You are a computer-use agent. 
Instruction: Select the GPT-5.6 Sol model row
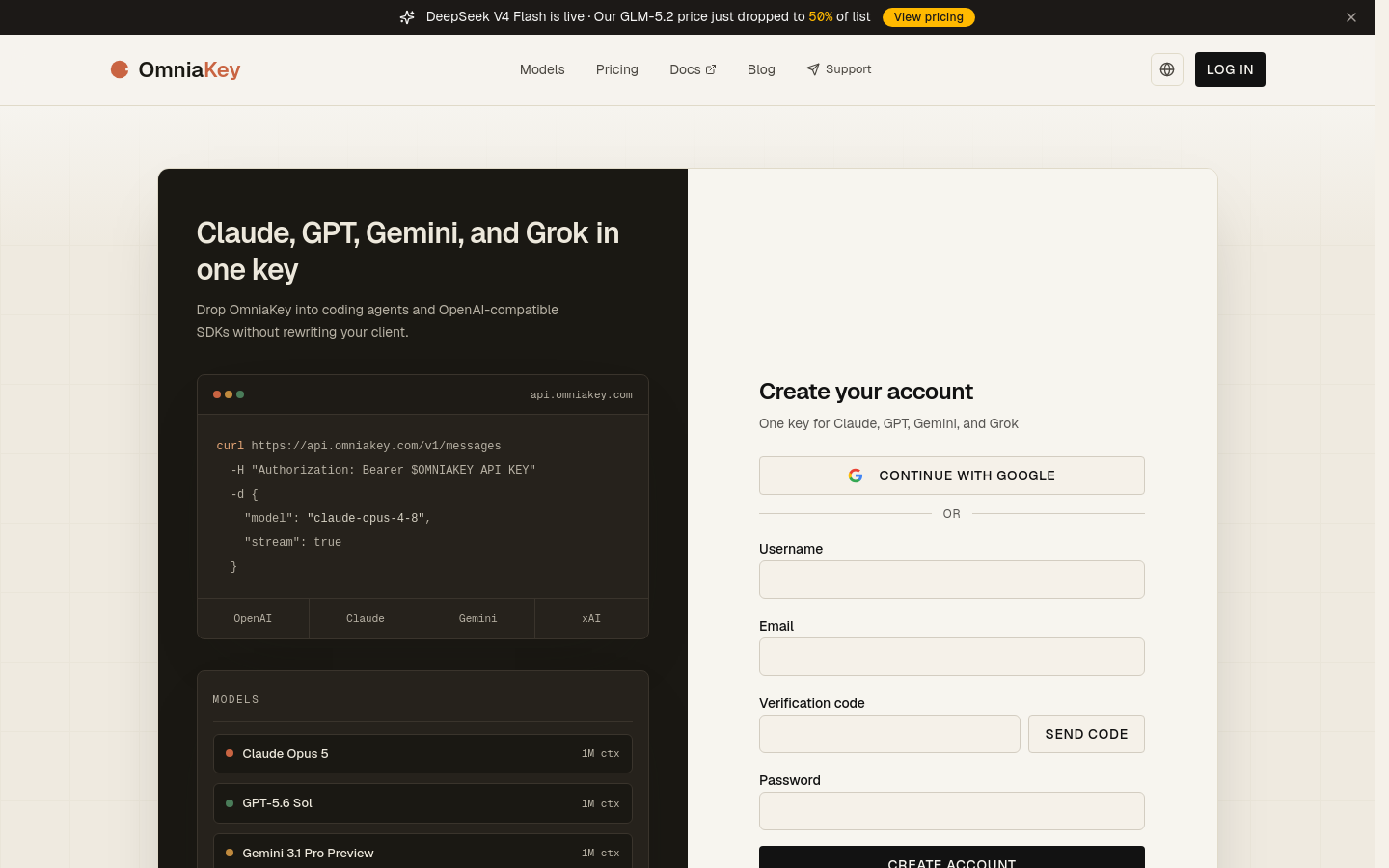(422, 803)
